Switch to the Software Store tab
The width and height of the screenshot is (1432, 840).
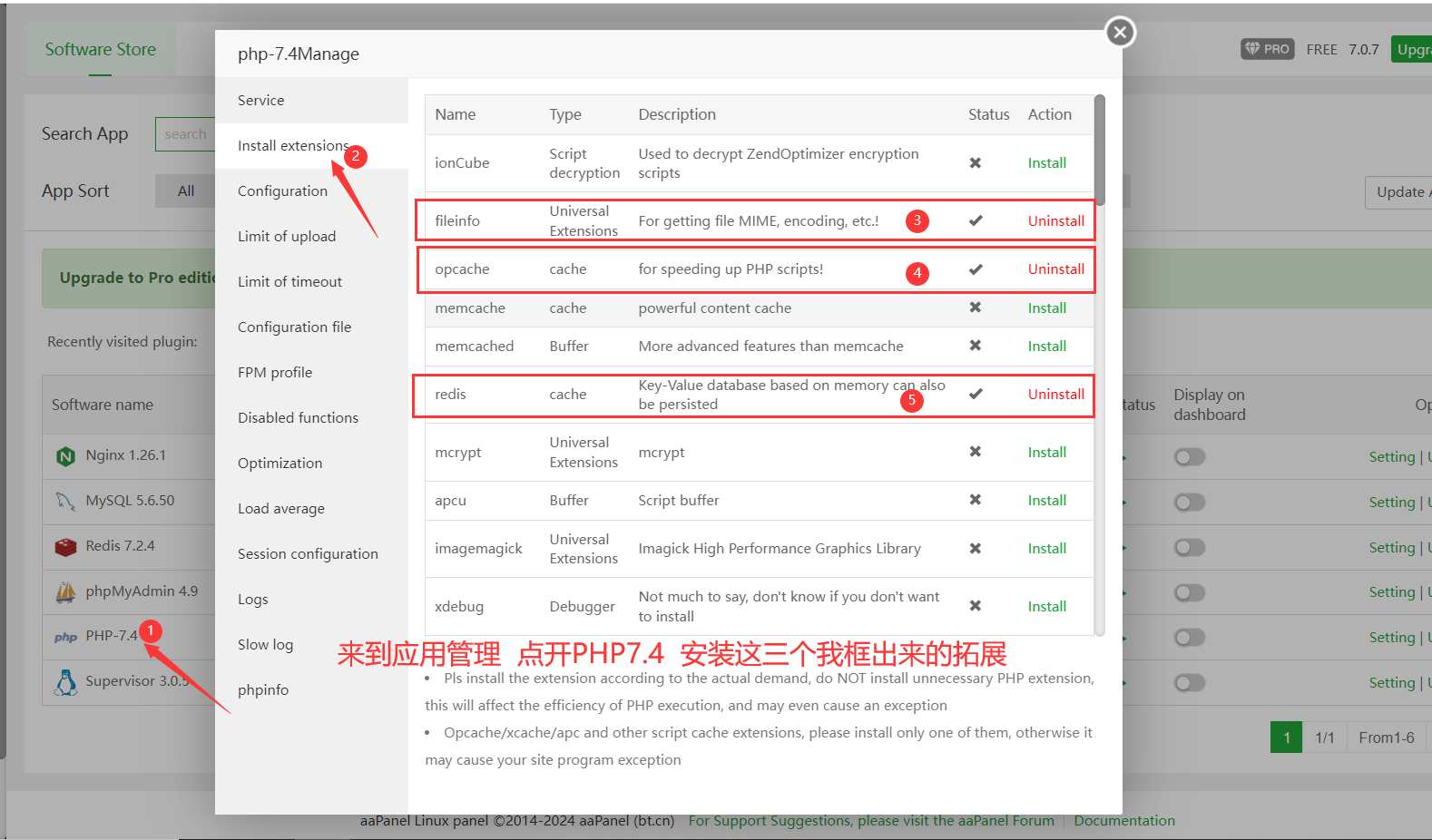pos(100,50)
